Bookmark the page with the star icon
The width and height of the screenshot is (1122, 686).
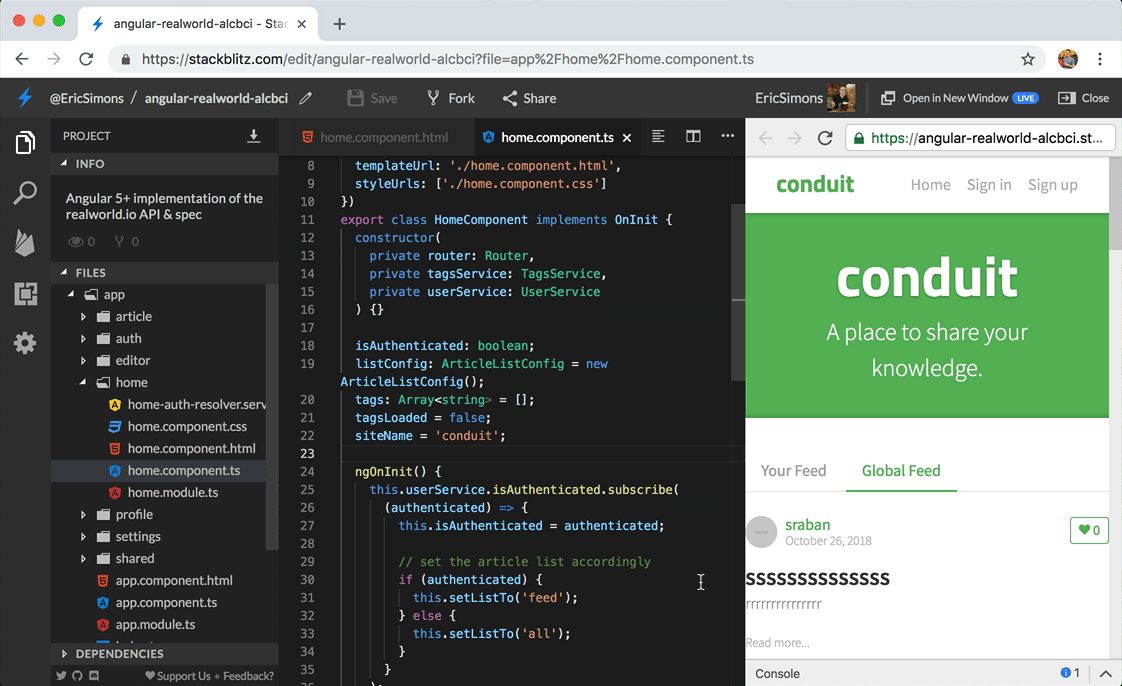coord(1028,59)
